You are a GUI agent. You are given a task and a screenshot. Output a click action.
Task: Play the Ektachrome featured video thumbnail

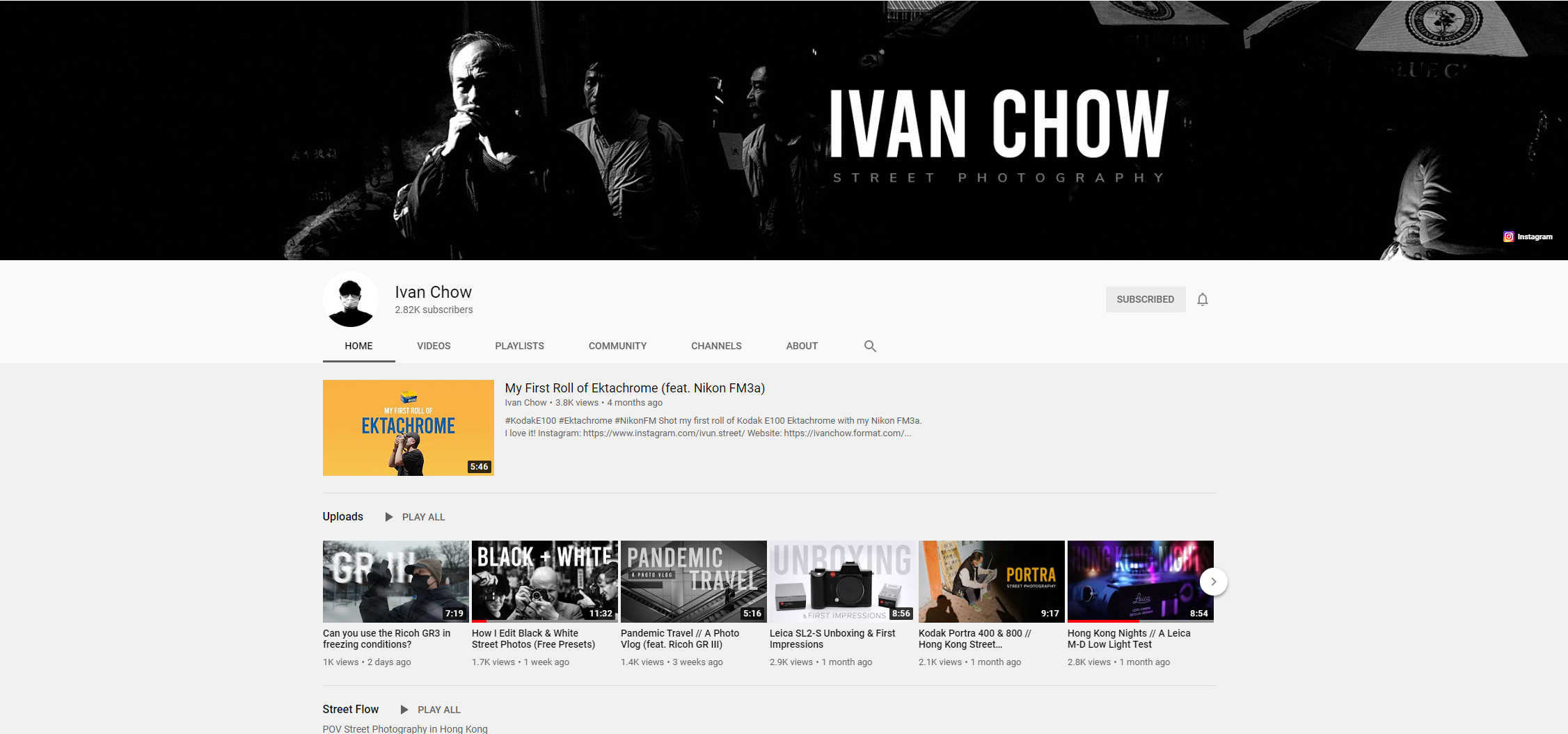pyautogui.click(x=409, y=428)
